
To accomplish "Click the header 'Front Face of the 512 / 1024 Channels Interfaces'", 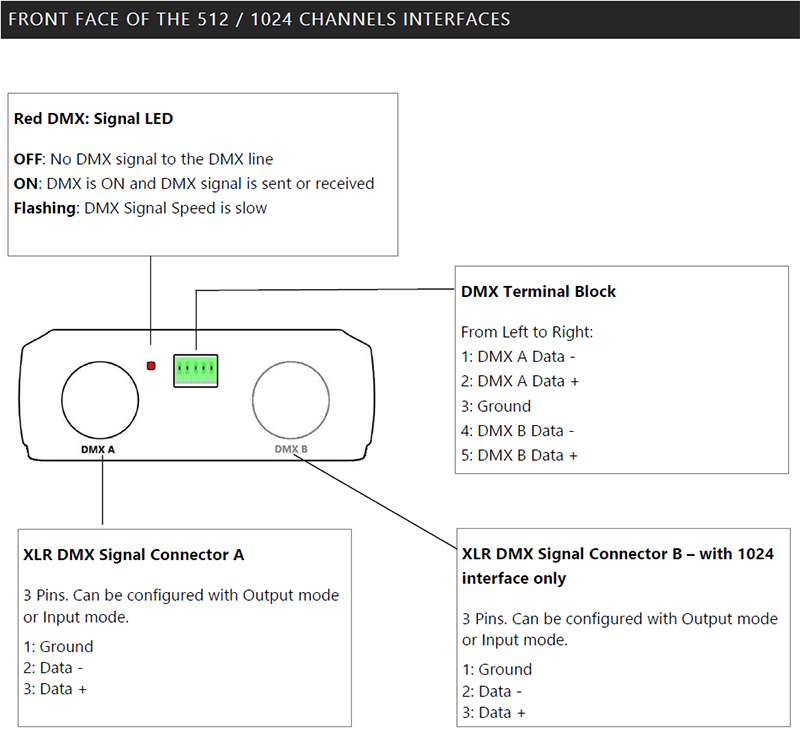I will tap(259, 19).
